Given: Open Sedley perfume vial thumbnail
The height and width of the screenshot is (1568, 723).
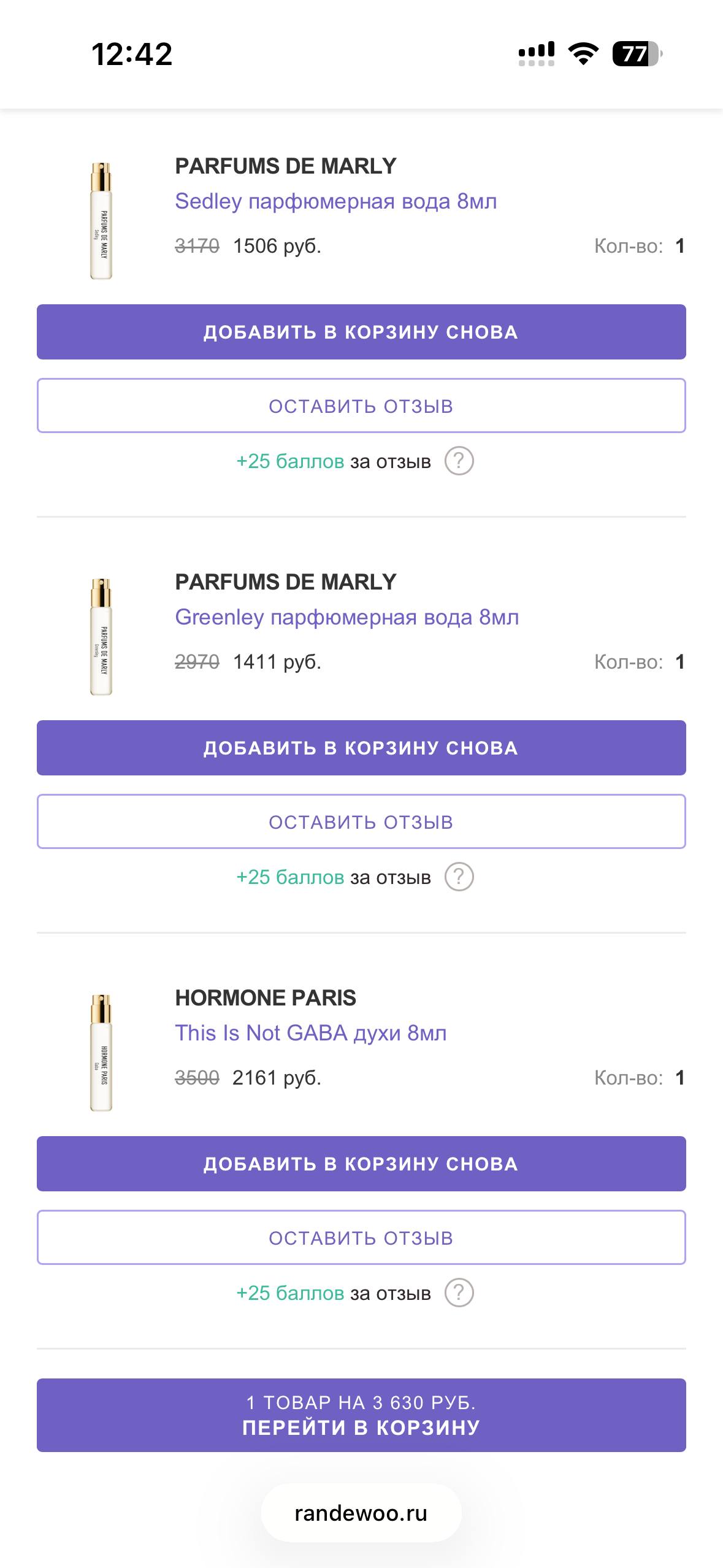Looking at the screenshot, I should [101, 220].
